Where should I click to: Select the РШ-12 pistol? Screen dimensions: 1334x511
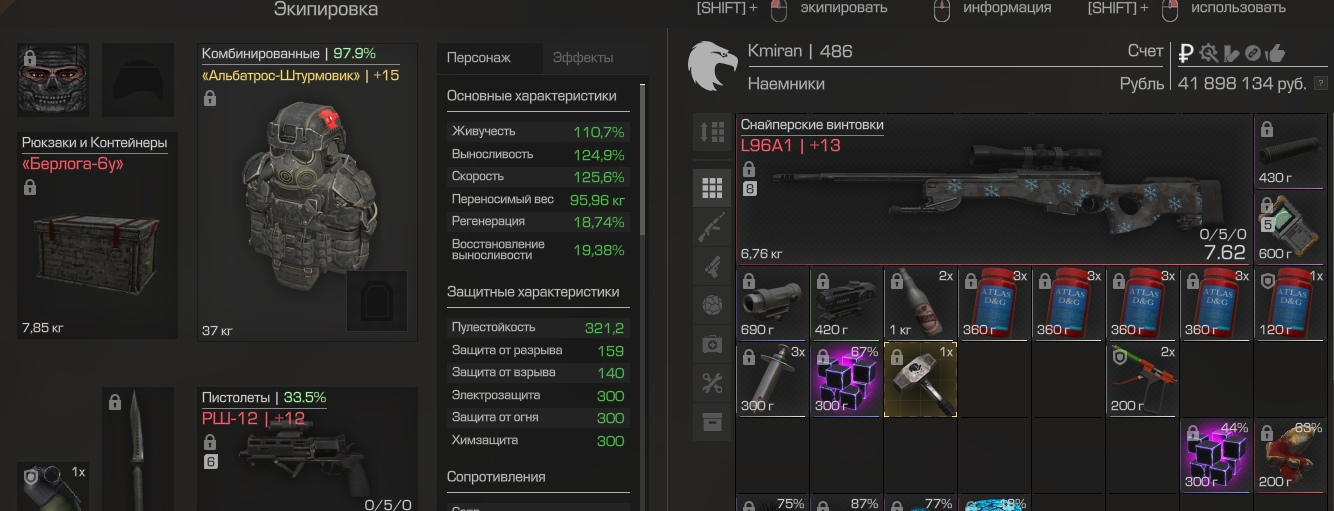coord(307,450)
